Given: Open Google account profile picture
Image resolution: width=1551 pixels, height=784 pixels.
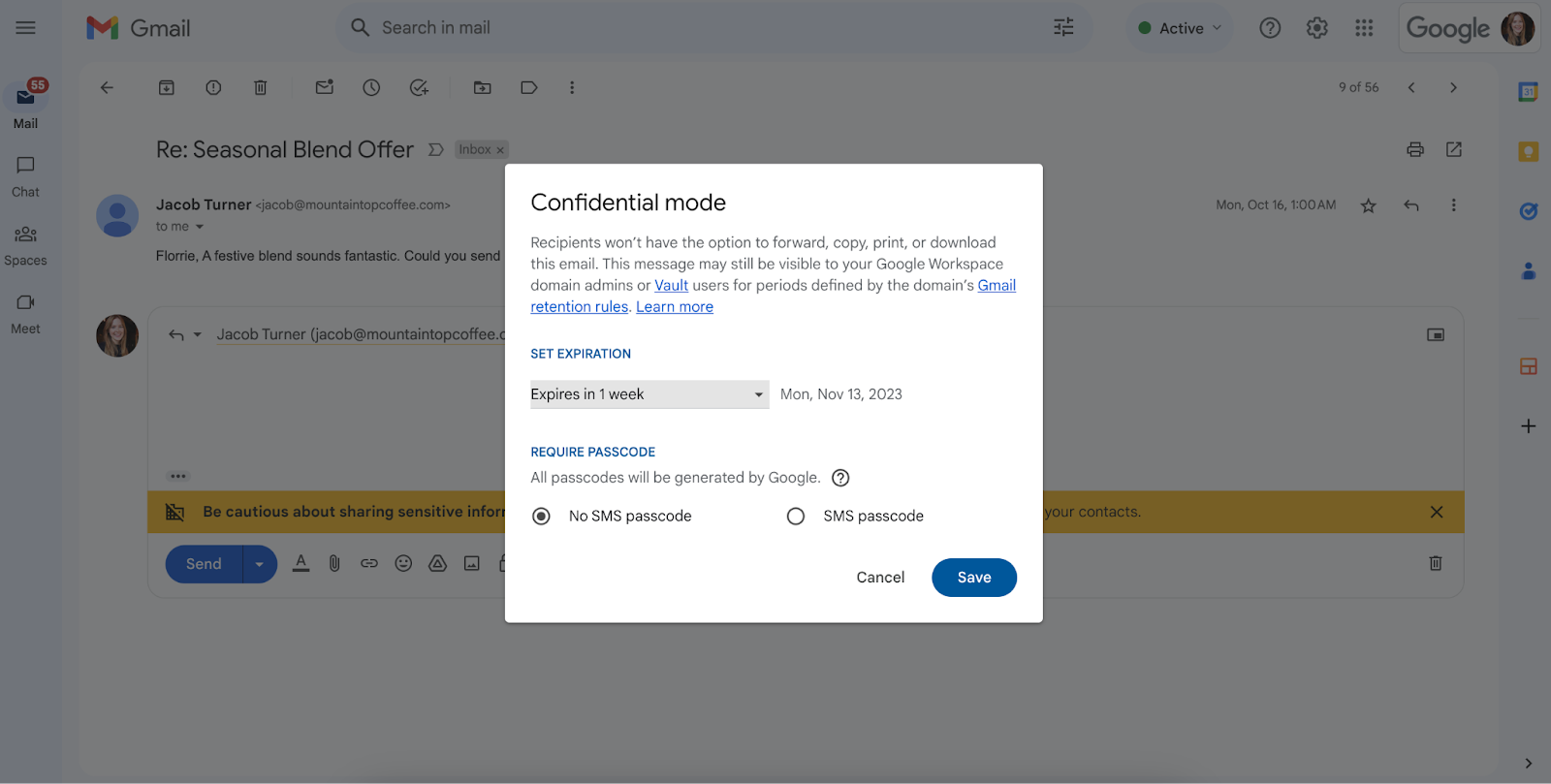Looking at the screenshot, I should 1517,28.
